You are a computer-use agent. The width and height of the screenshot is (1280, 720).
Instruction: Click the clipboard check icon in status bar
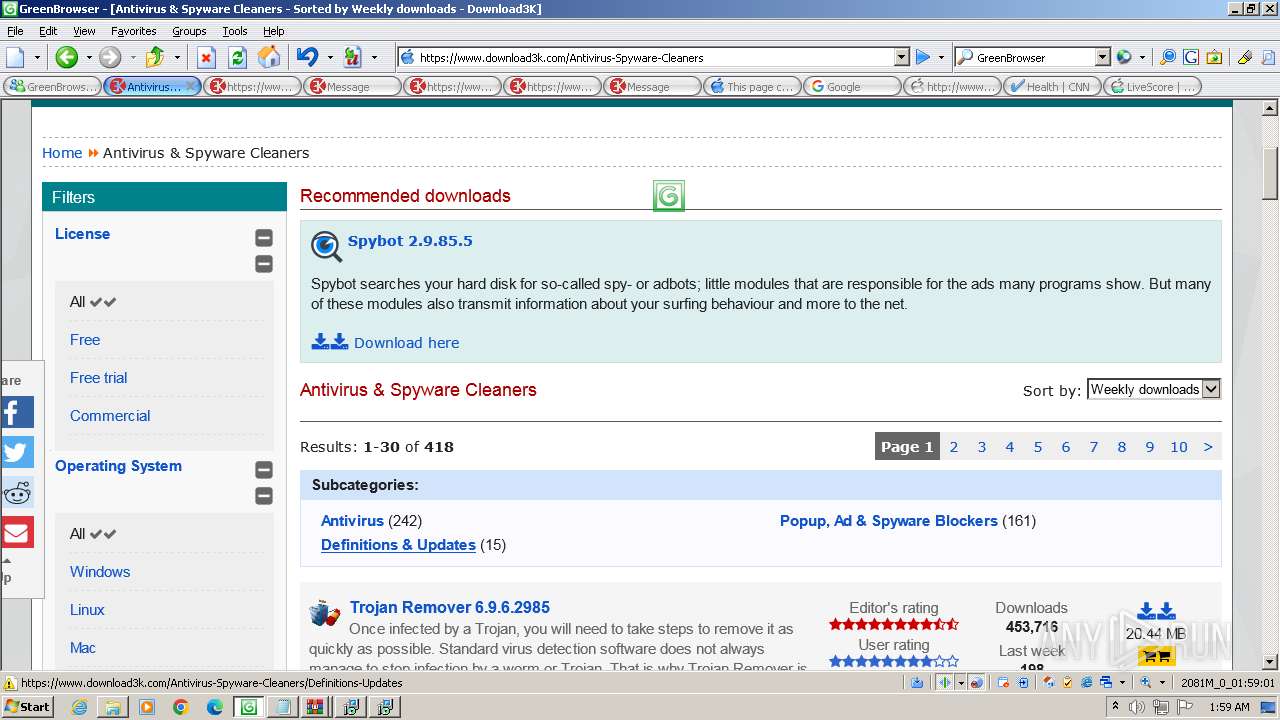tap(1067, 682)
